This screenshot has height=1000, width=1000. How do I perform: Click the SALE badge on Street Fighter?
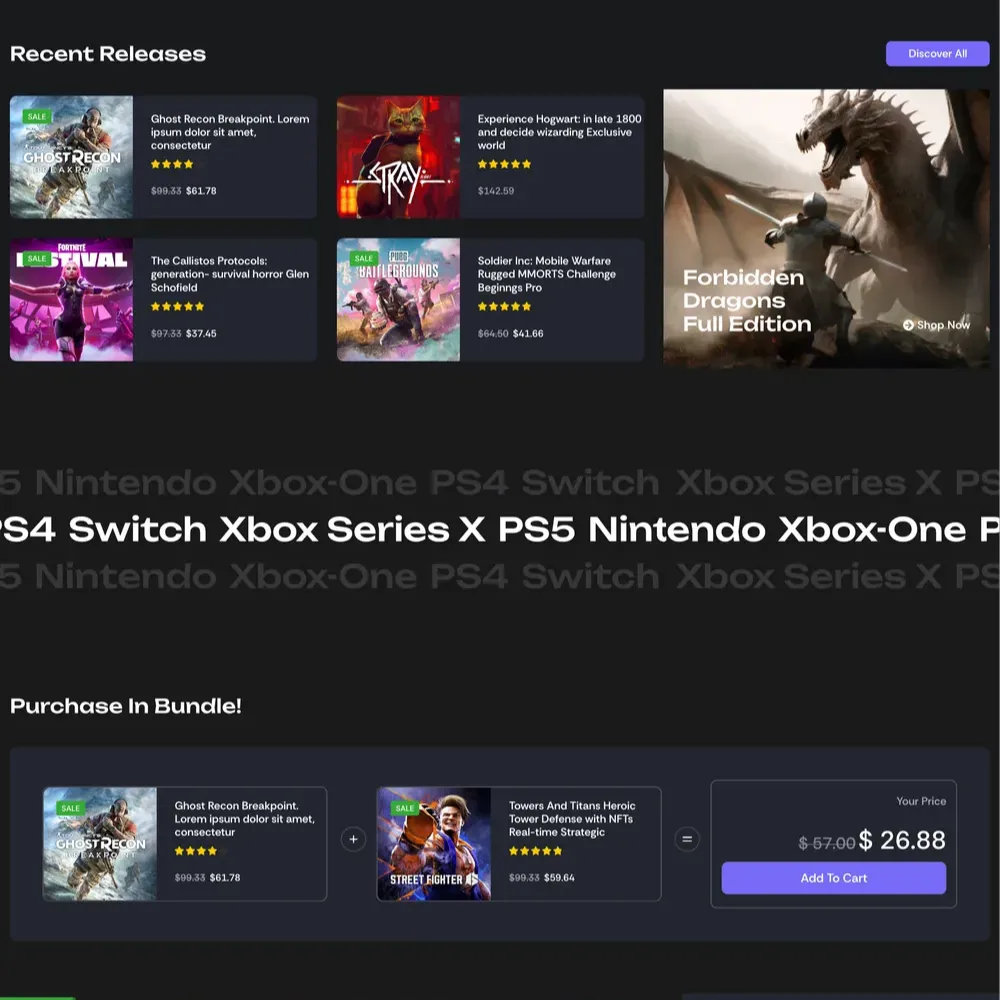[x=404, y=808]
